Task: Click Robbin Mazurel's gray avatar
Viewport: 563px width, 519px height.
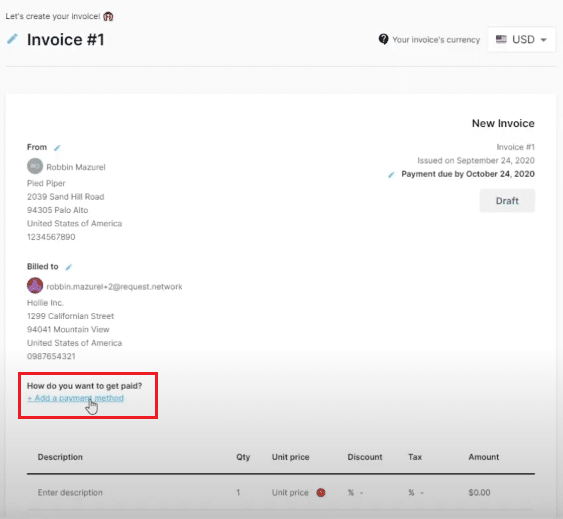Action: click(x=35, y=166)
